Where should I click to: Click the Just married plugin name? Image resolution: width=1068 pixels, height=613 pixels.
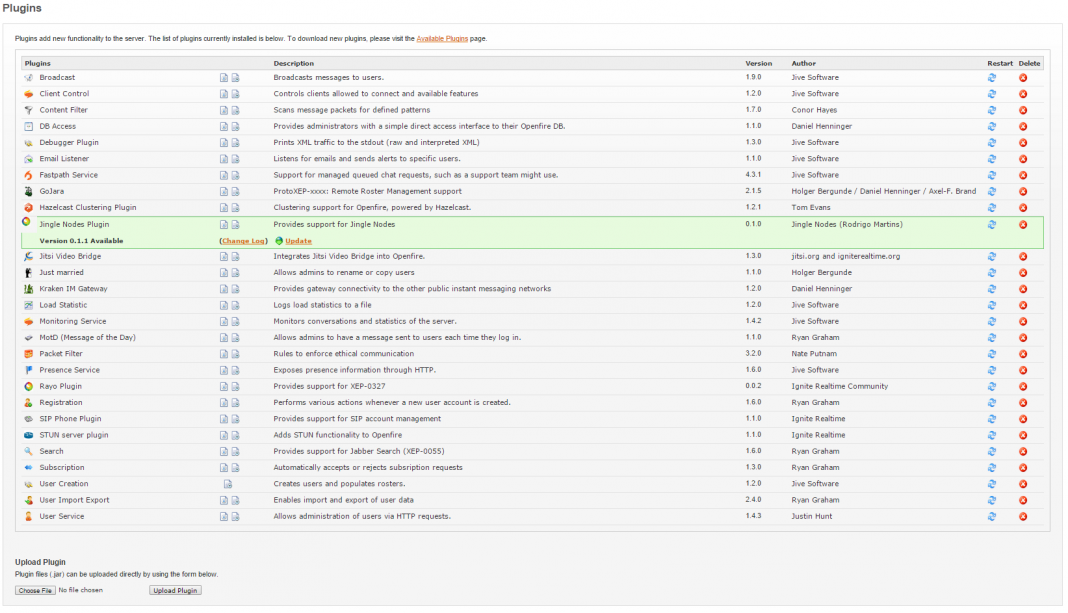61,272
